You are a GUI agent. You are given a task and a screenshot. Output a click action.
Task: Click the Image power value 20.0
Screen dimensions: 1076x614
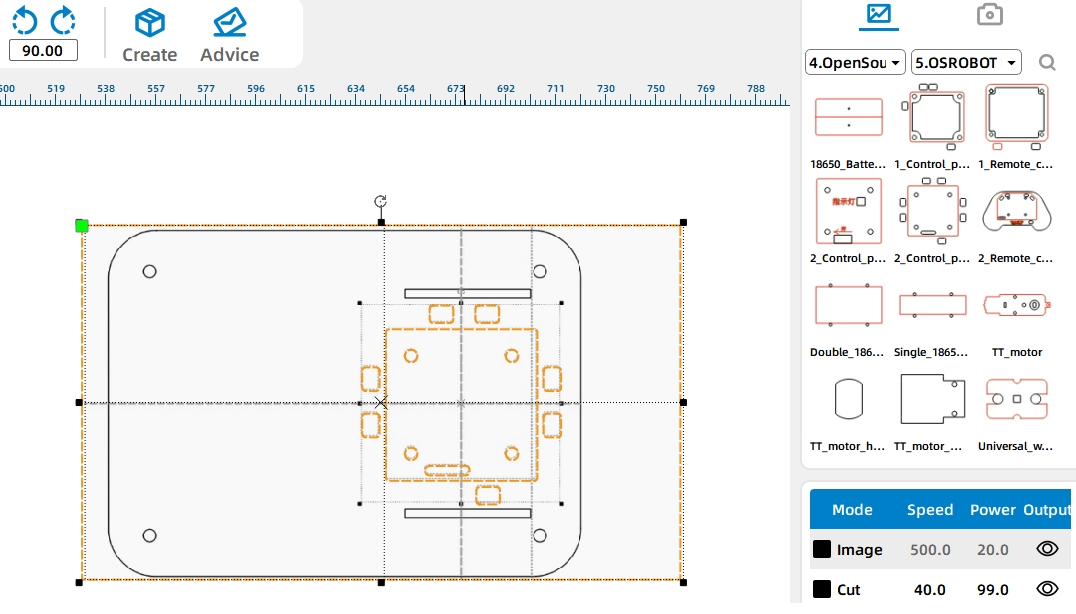[992, 550]
